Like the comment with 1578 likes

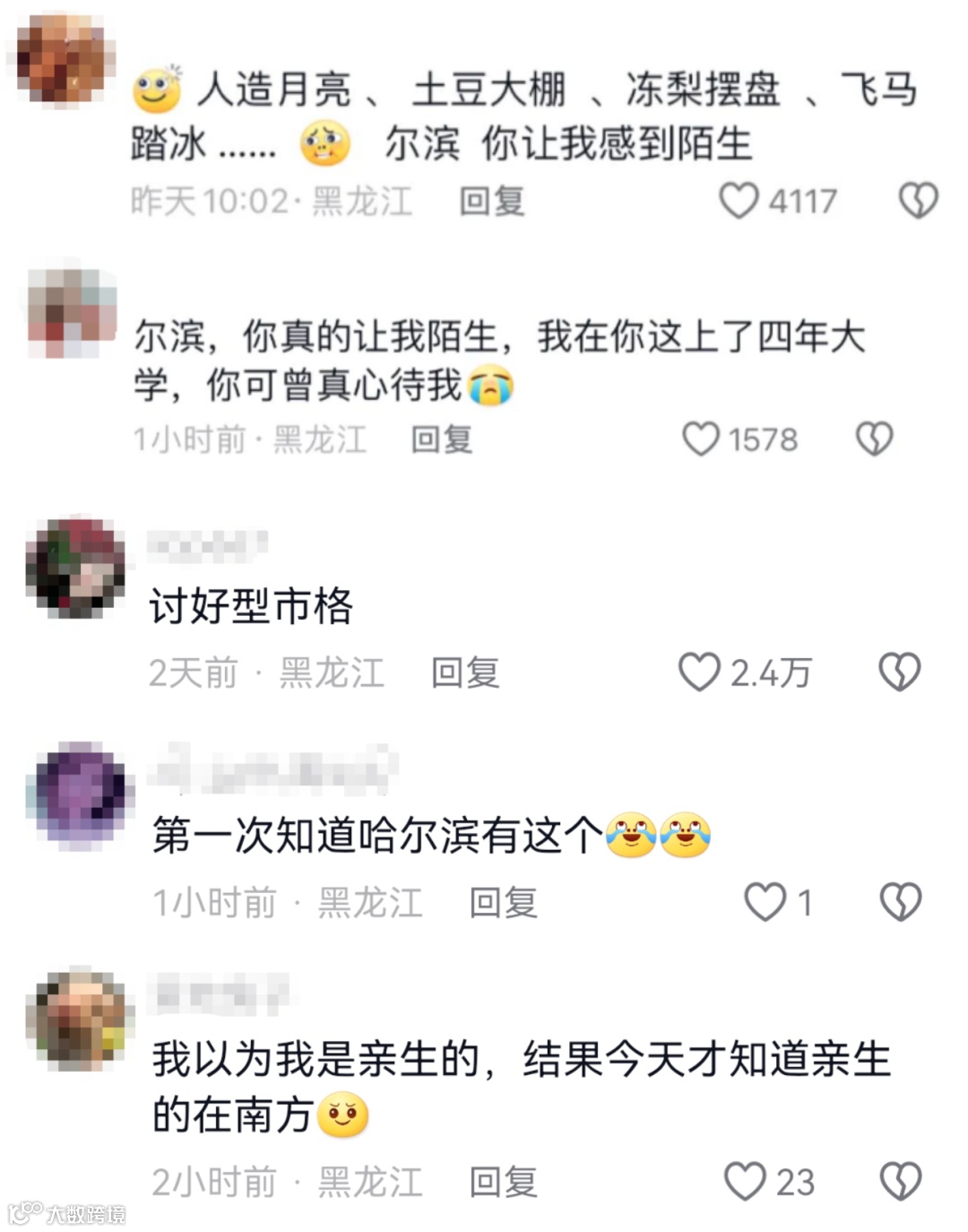tap(700, 439)
